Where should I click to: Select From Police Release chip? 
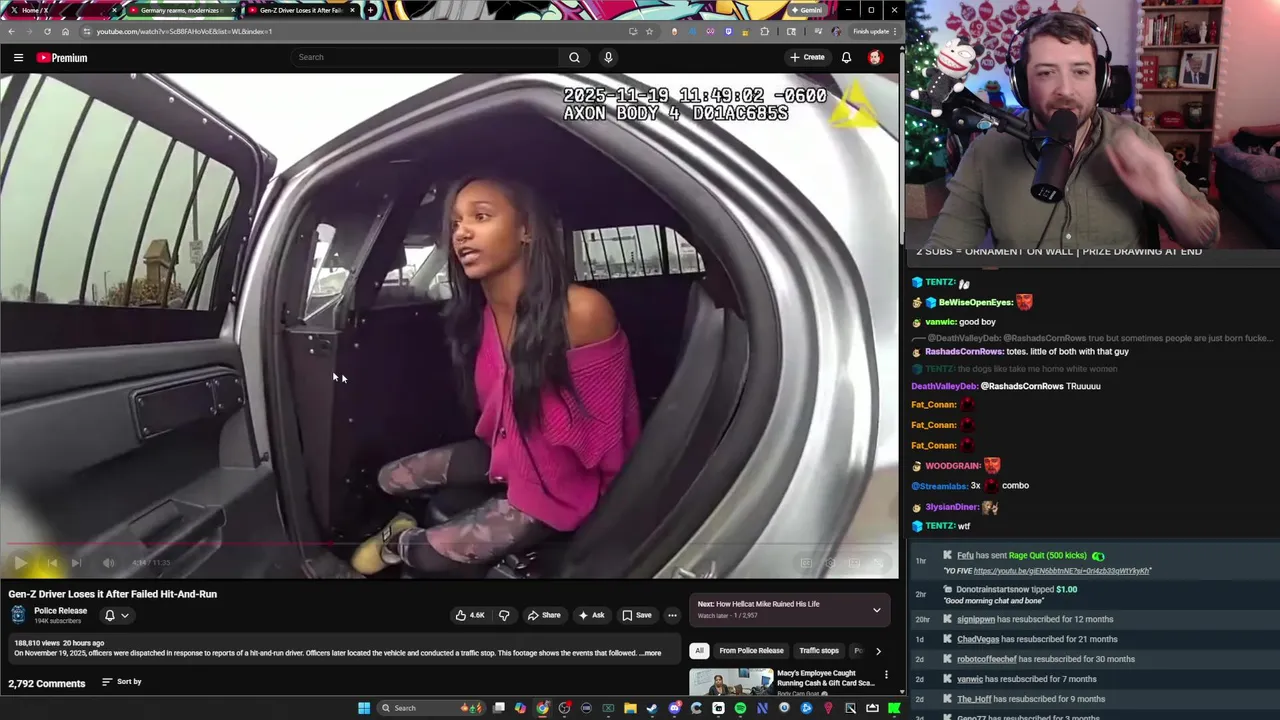click(x=751, y=651)
